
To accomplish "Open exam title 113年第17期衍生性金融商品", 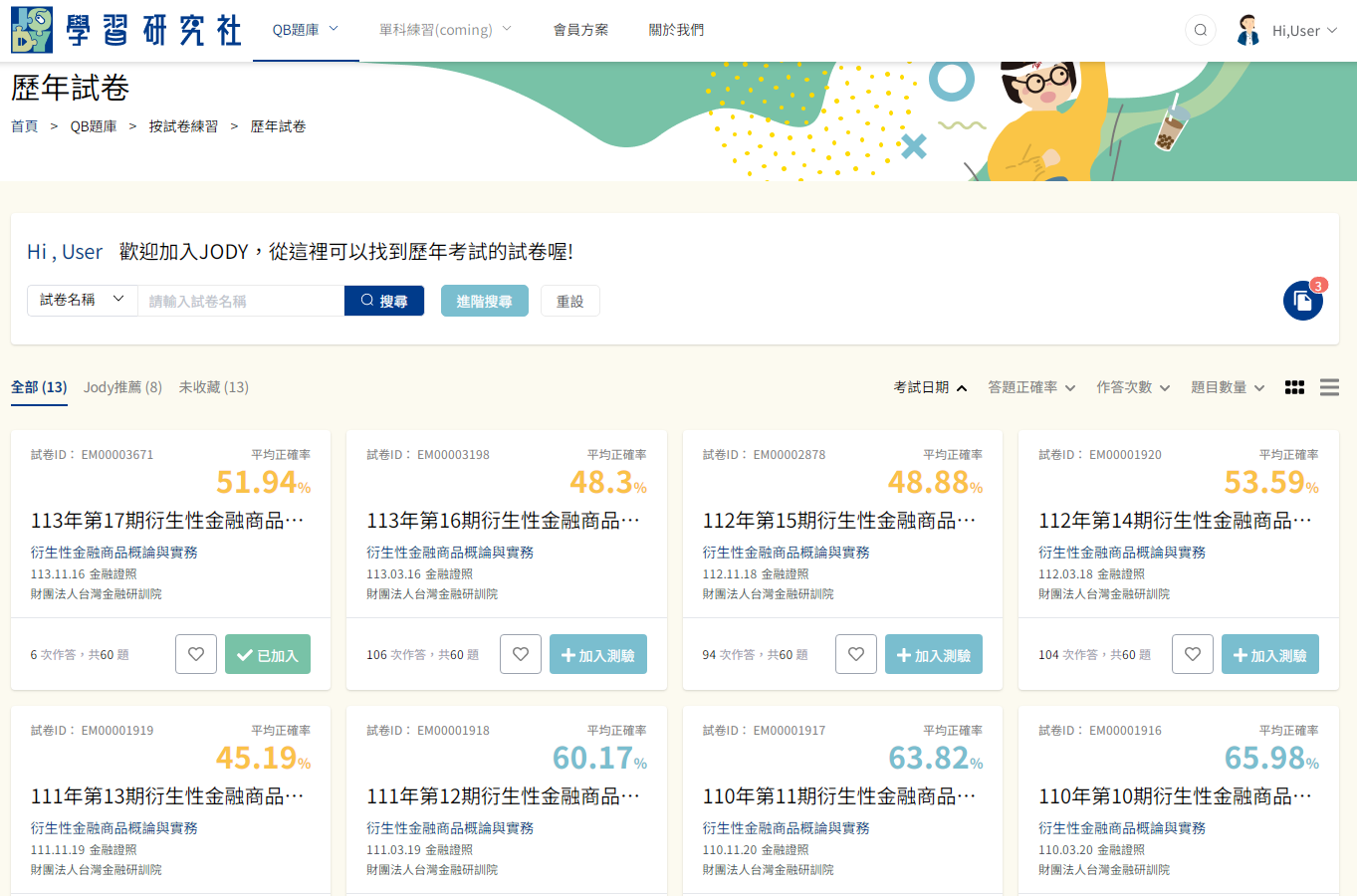I will (x=167, y=521).
